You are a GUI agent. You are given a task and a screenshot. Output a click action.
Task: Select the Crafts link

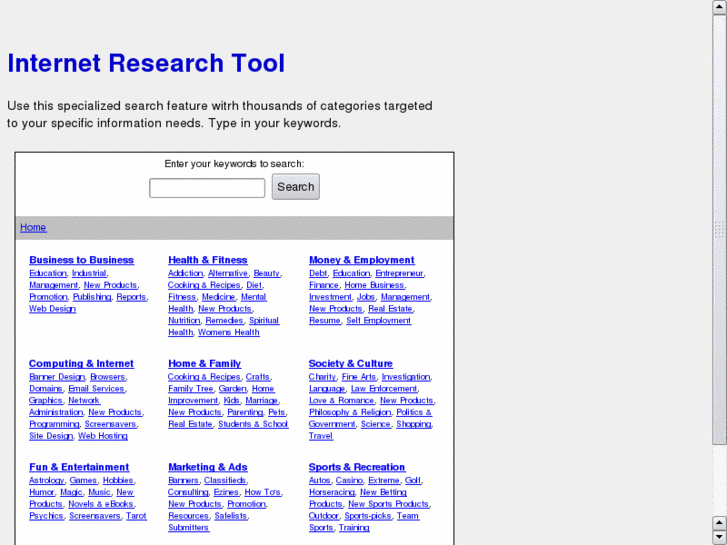257,377
